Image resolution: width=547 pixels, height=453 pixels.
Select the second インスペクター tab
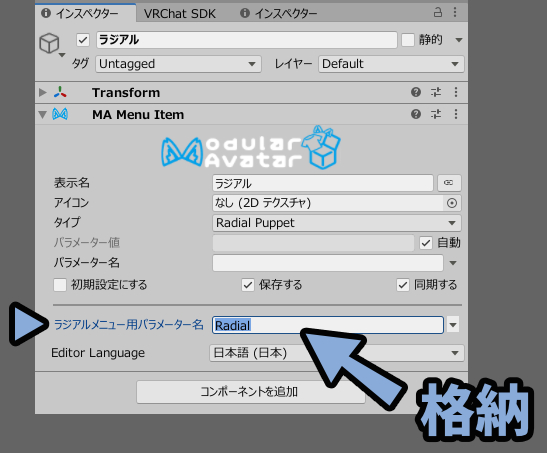[278, 14]
